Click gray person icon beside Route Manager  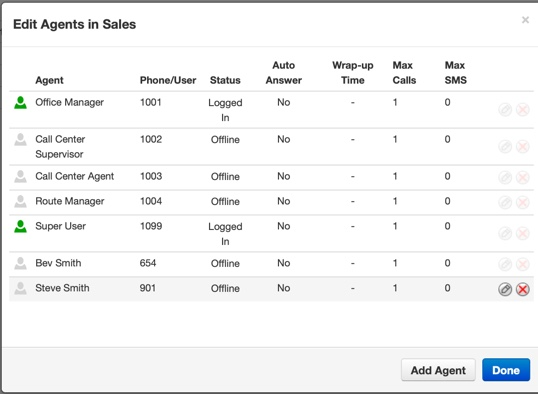[x=20, y=201]
